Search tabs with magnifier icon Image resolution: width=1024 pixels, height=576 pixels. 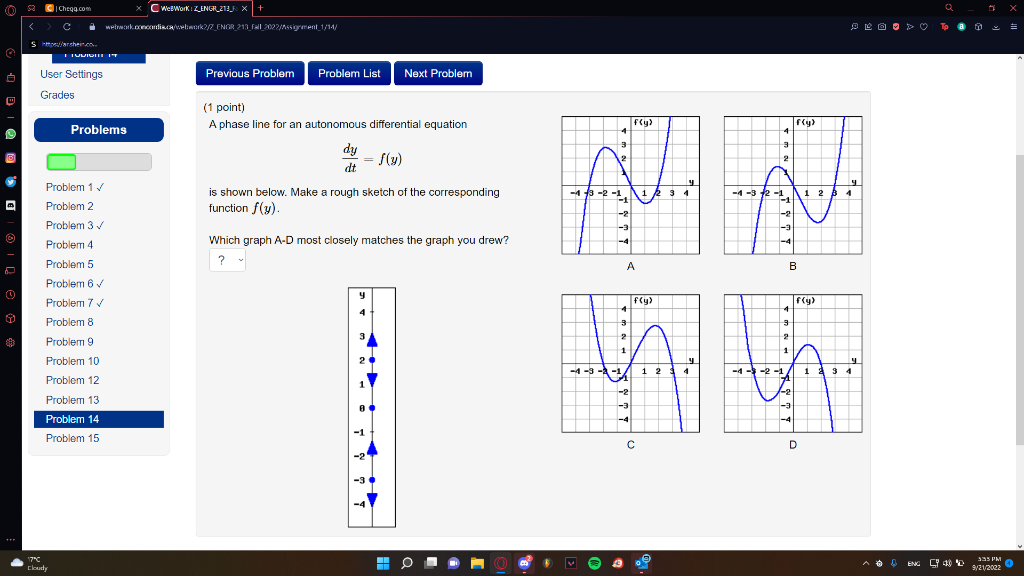(949, 8)
